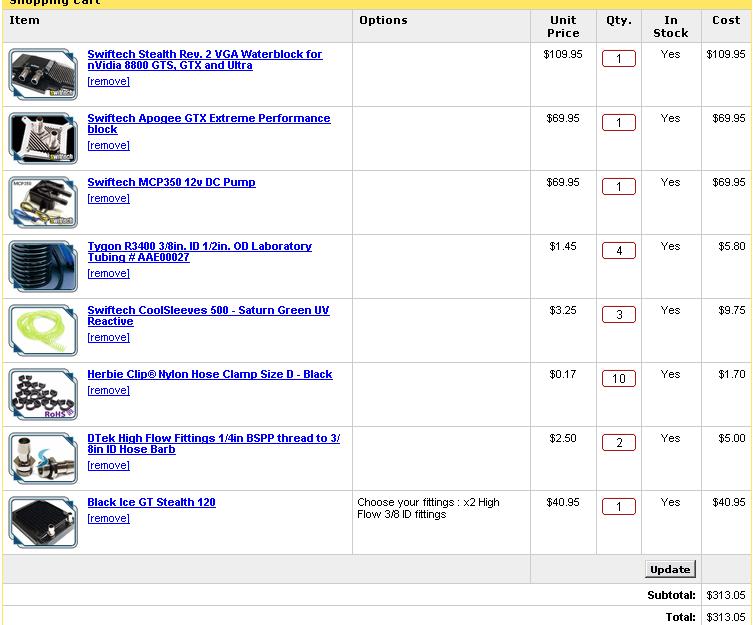Open Swiftech CoolSleeves 500 Saturn Green link
755x625 pixels.
tap(208, 316)
